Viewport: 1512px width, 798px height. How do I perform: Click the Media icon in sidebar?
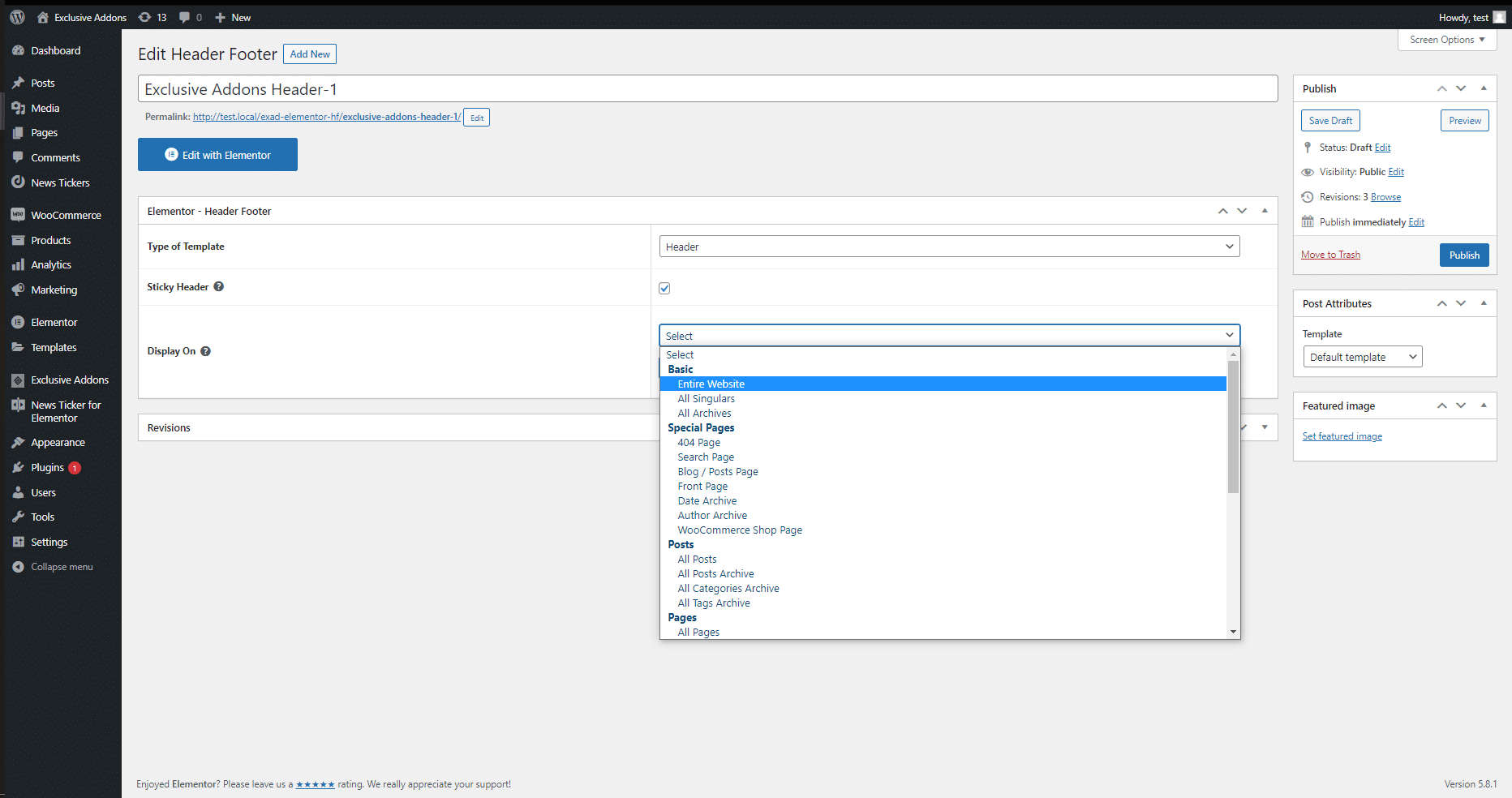[18, 108]
